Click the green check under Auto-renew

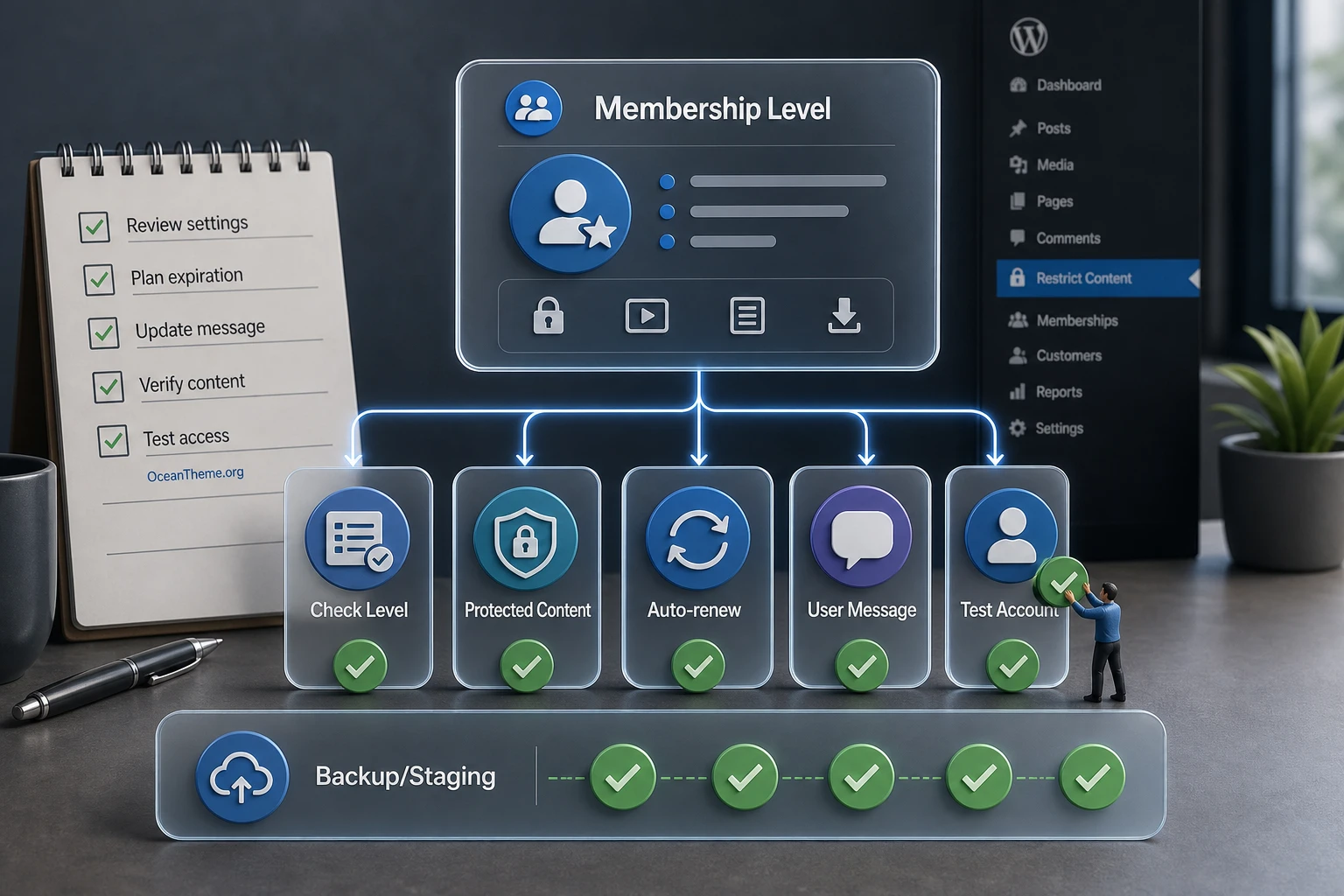[698, 666]
